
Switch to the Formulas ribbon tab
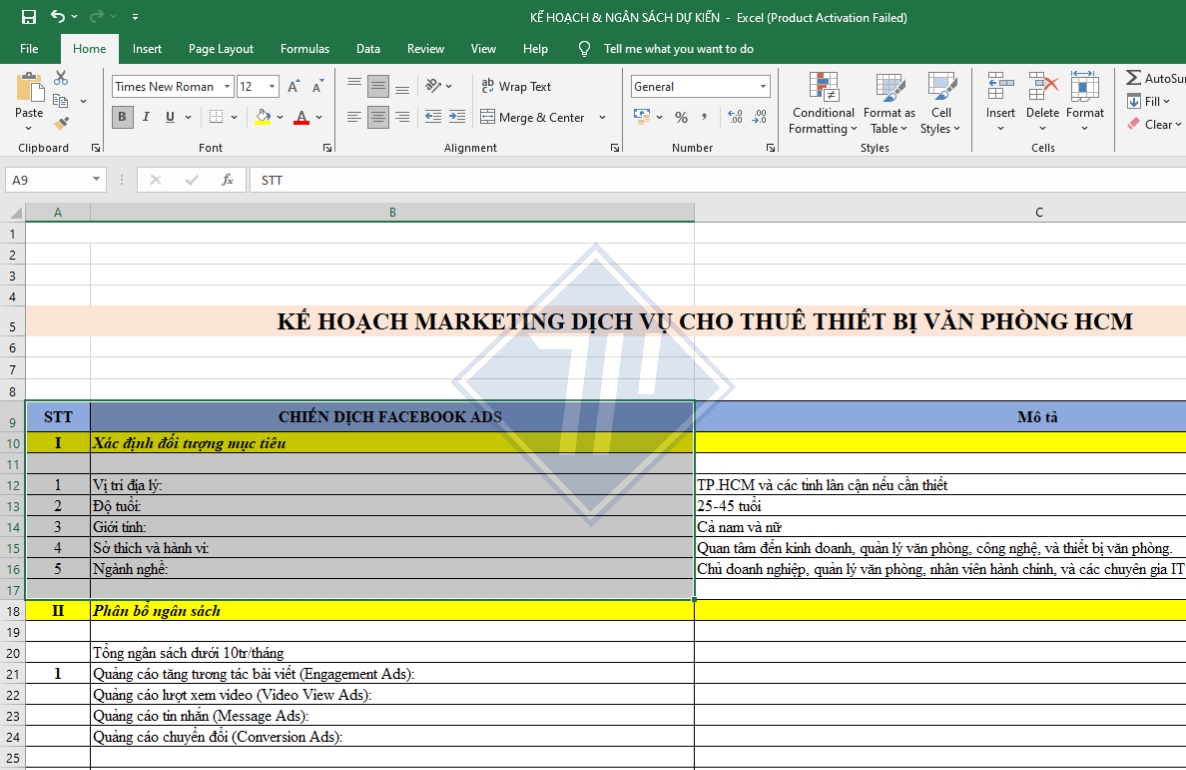click(304, 48)
